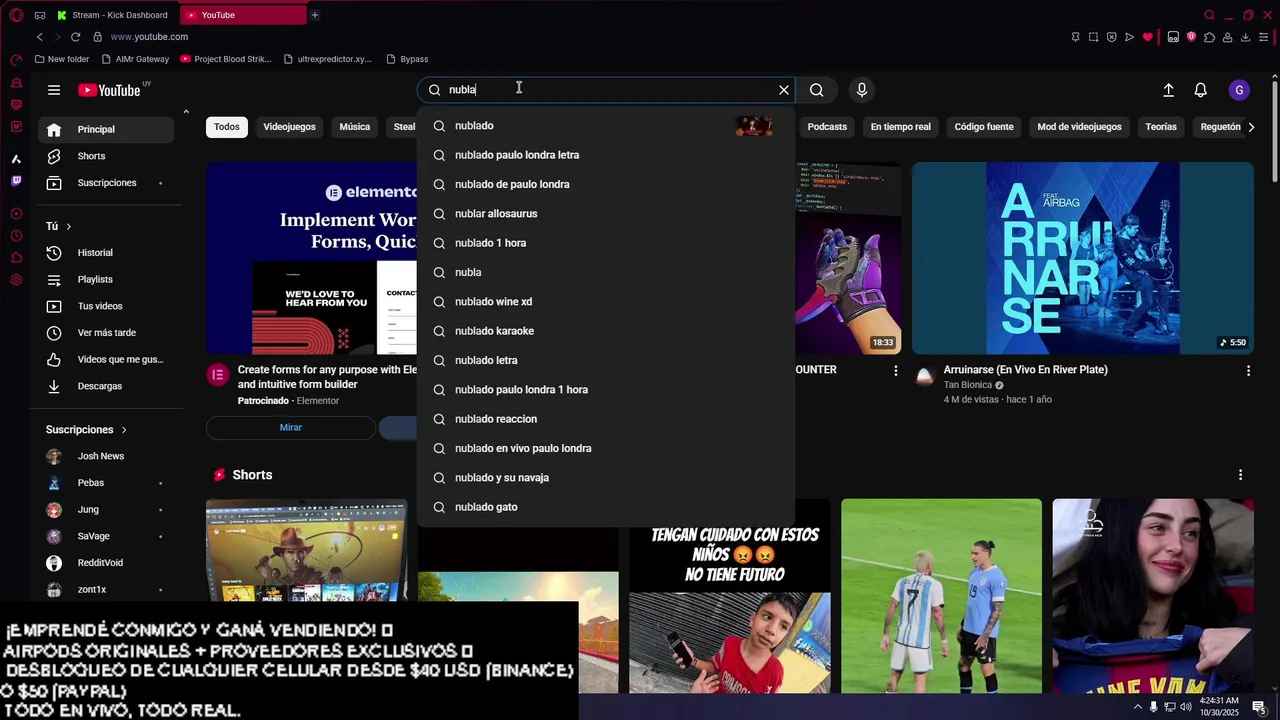Open options menu for the Arruinarse video
1280x720 pixels.
(x=1248, y=371)
